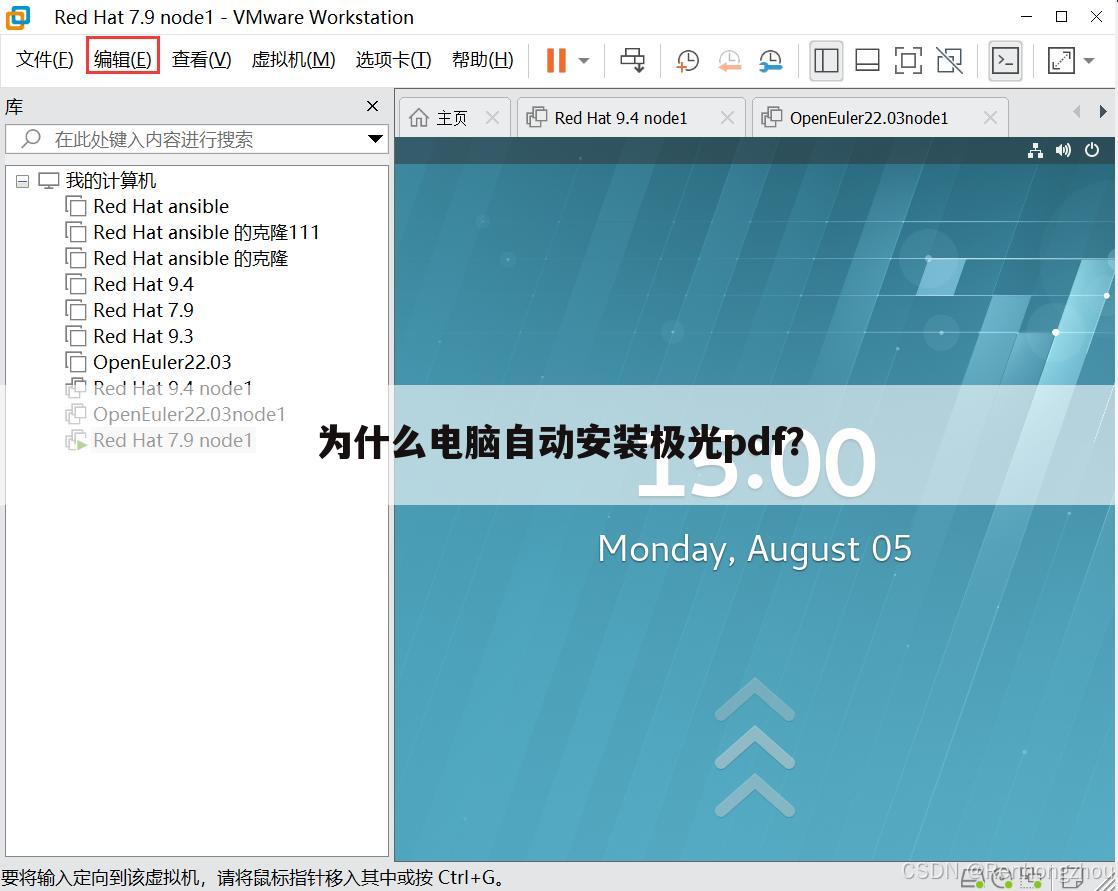Click the revert to snapshot icon
The width and height of the screenshot is (1118, 891).
[729, 60]
